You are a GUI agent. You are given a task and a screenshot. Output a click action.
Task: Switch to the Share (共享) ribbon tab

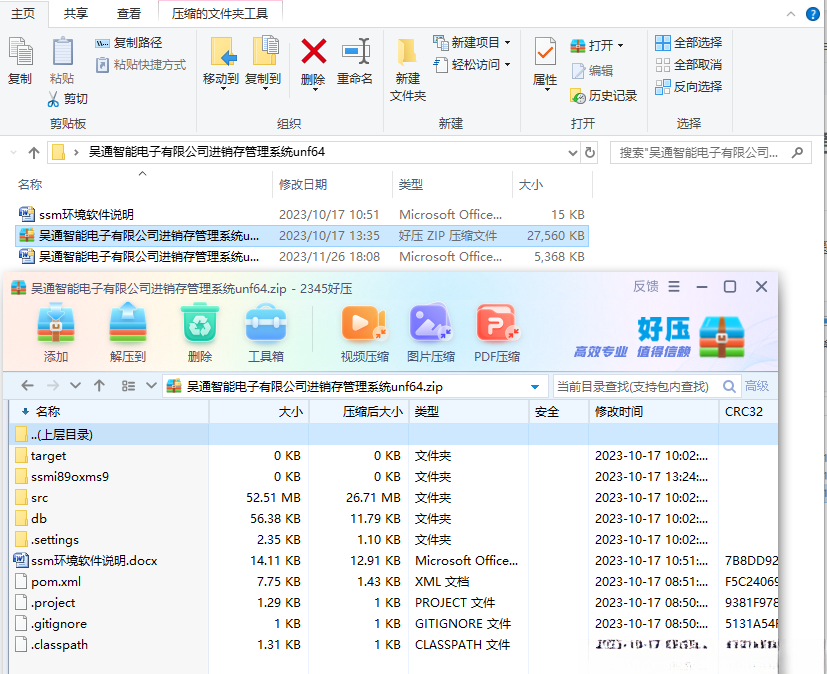point(76,13)
